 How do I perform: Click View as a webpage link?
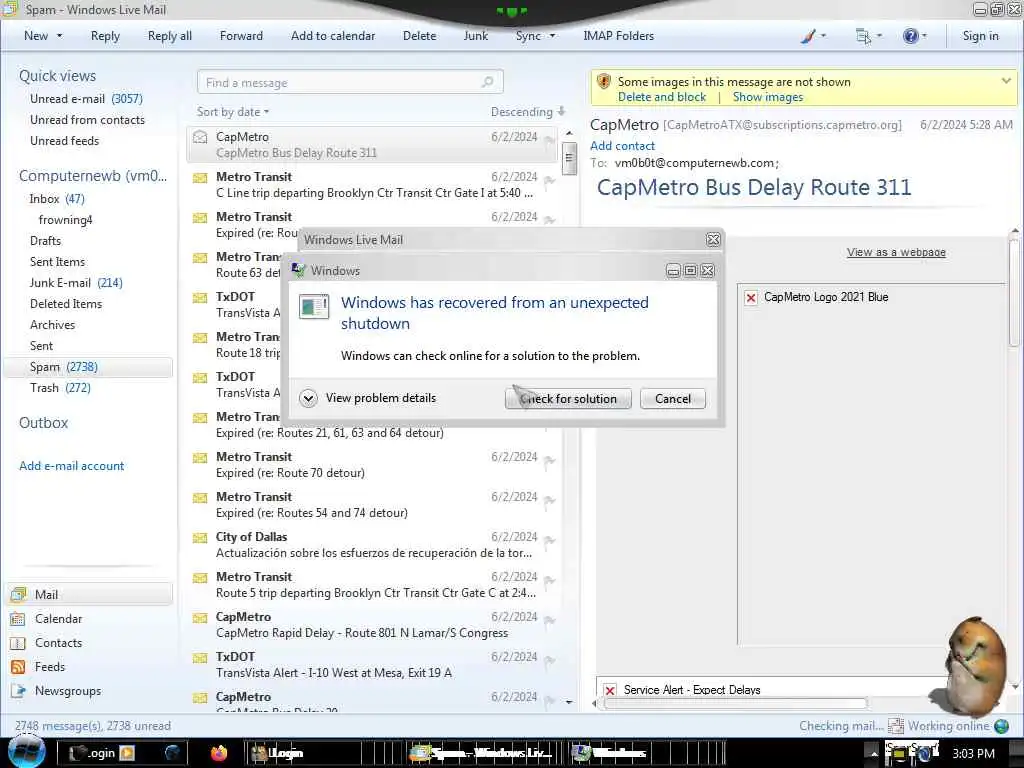click(x=896, y=252)
